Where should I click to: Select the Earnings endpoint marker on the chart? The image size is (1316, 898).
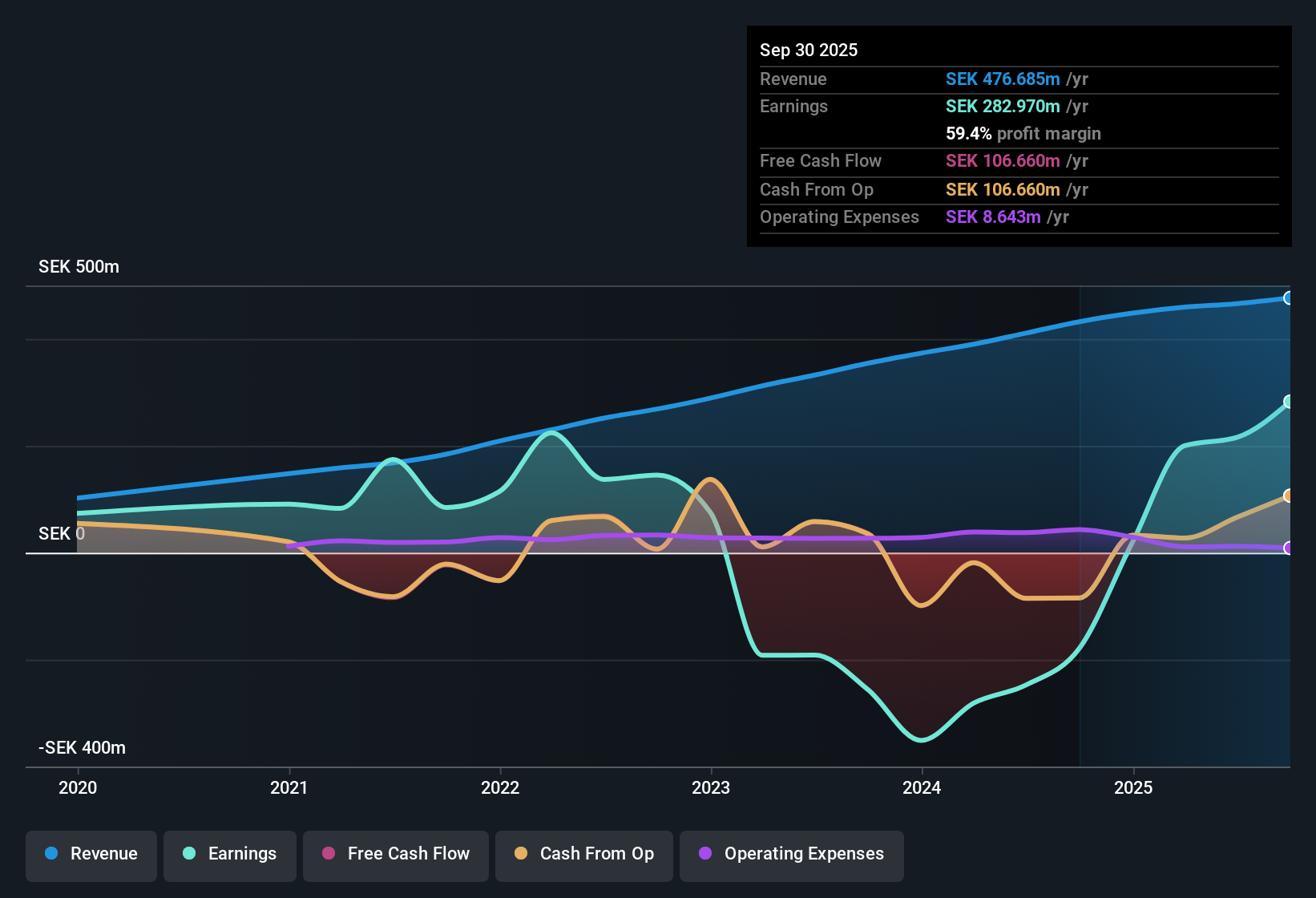(1289, 401)
